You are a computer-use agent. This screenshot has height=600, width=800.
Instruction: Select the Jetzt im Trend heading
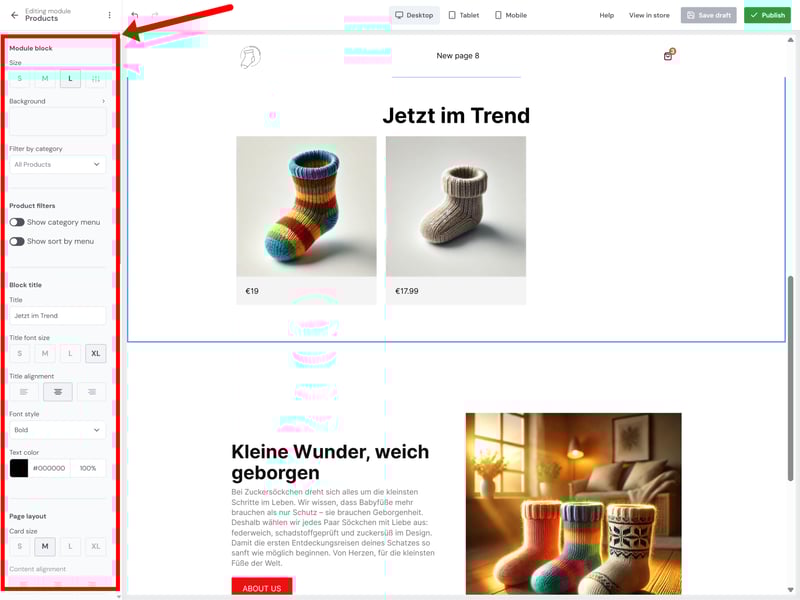(456, 116)
